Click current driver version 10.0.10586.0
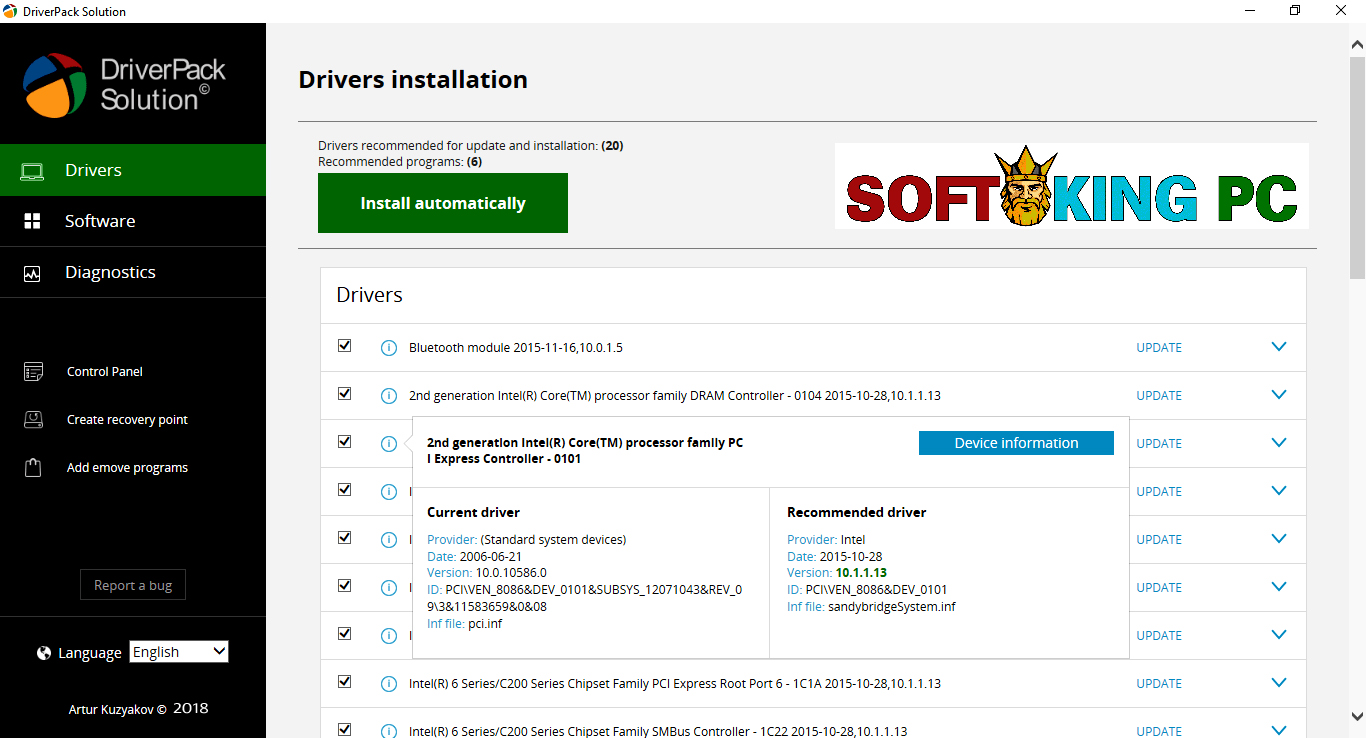This screenshot has height=738, width=1366. point(511,573)
